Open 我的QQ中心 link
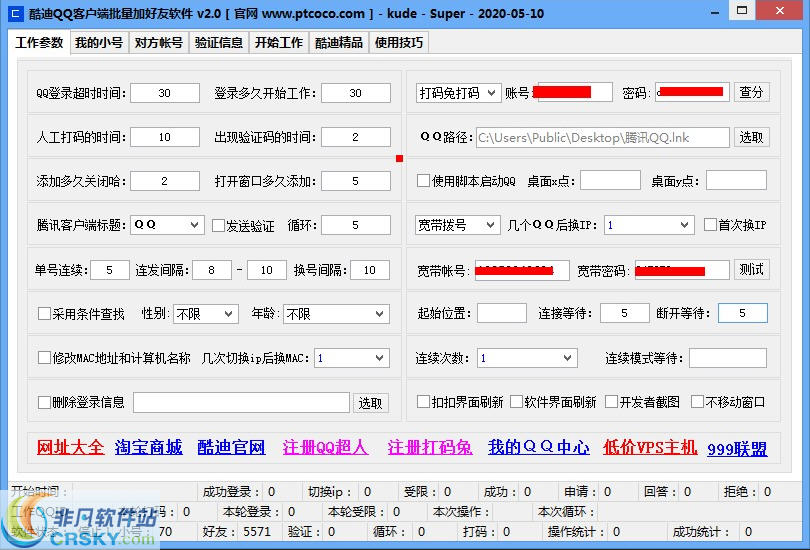 coord(539,447)
